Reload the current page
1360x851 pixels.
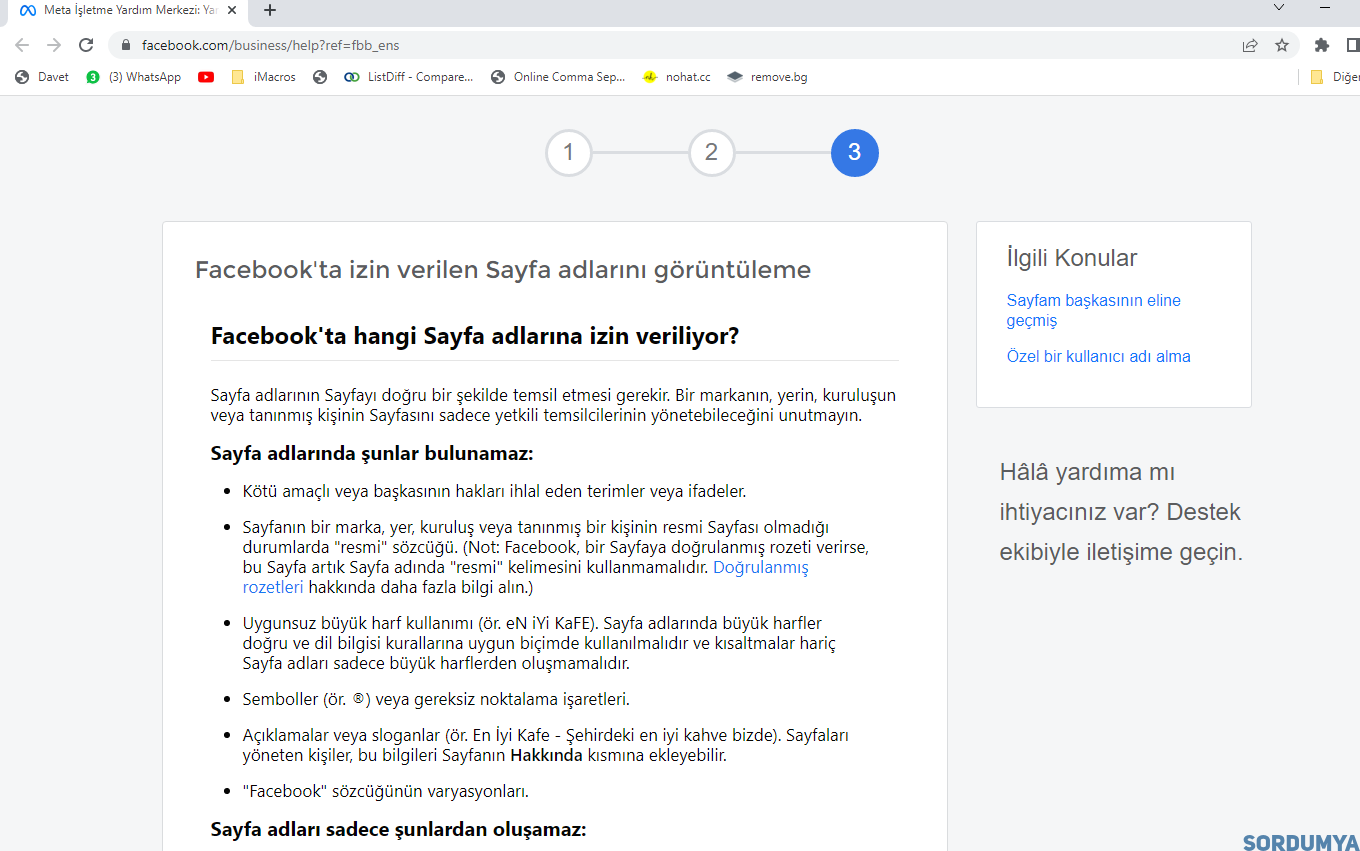click(x=86, y=45)
